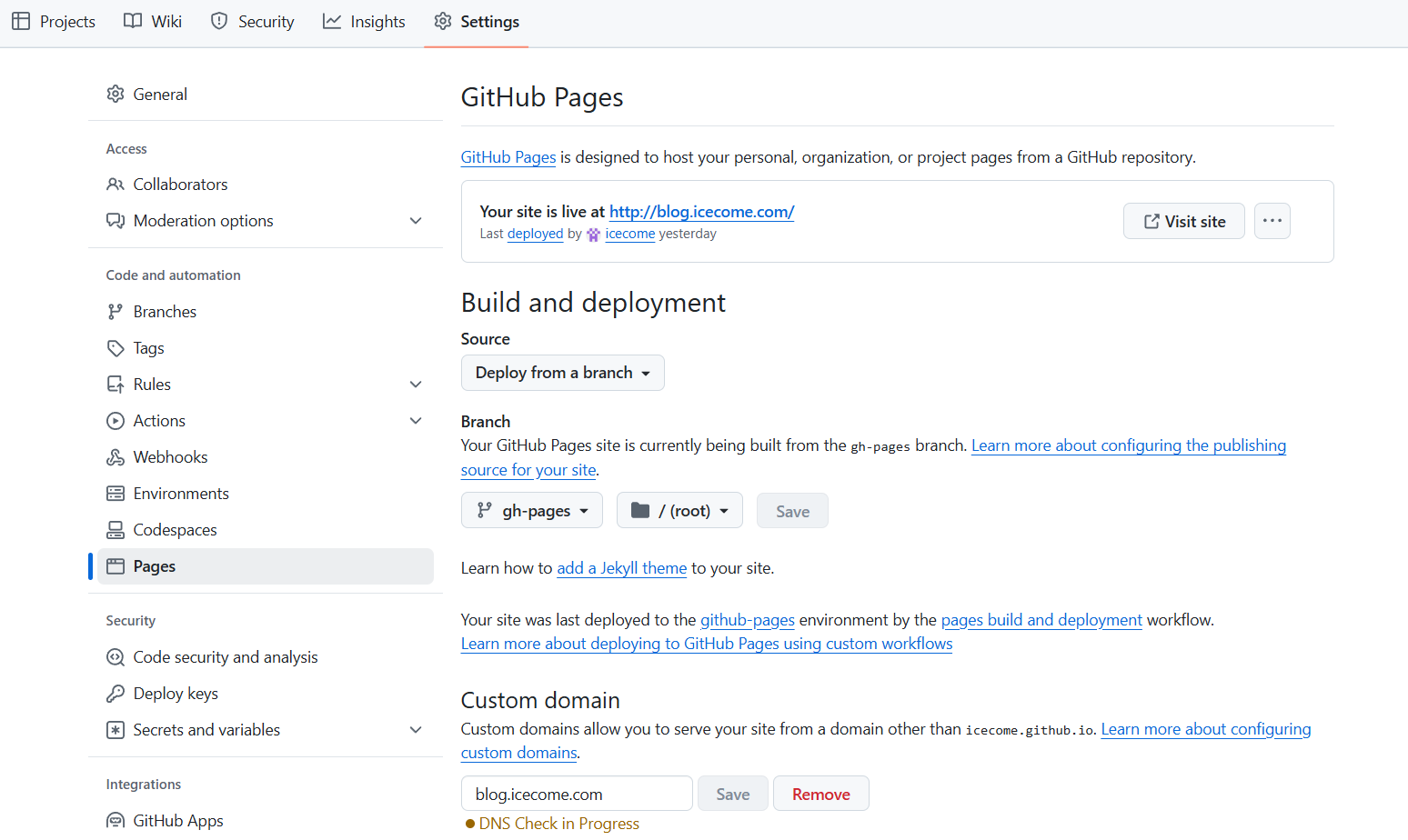
Task: Click the Rules icon in sidebar
Action: pyautogui.click(x=116, y=385)
